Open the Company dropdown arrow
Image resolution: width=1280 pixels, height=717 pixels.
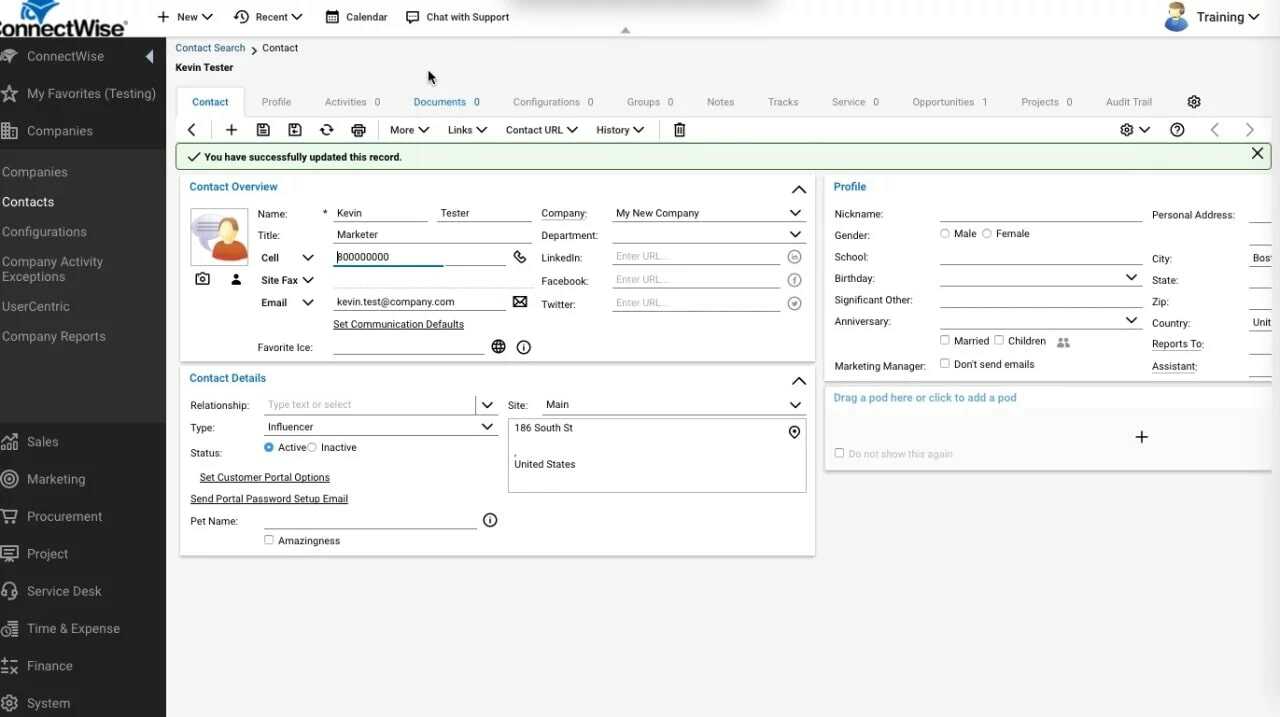pyautogui.click(x=795, y=213)
